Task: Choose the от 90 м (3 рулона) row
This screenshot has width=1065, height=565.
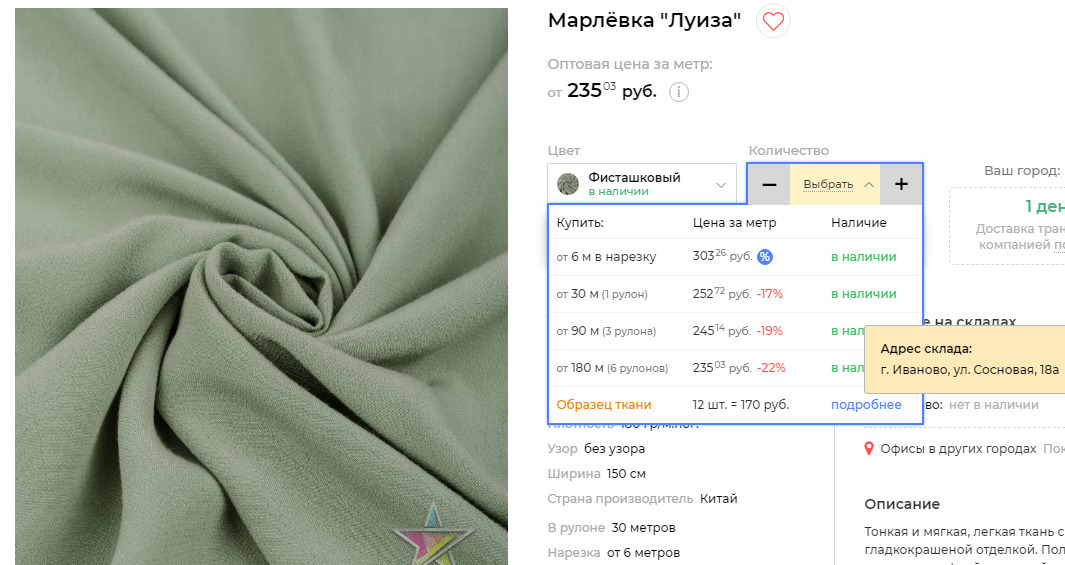Action: point(735,331)
